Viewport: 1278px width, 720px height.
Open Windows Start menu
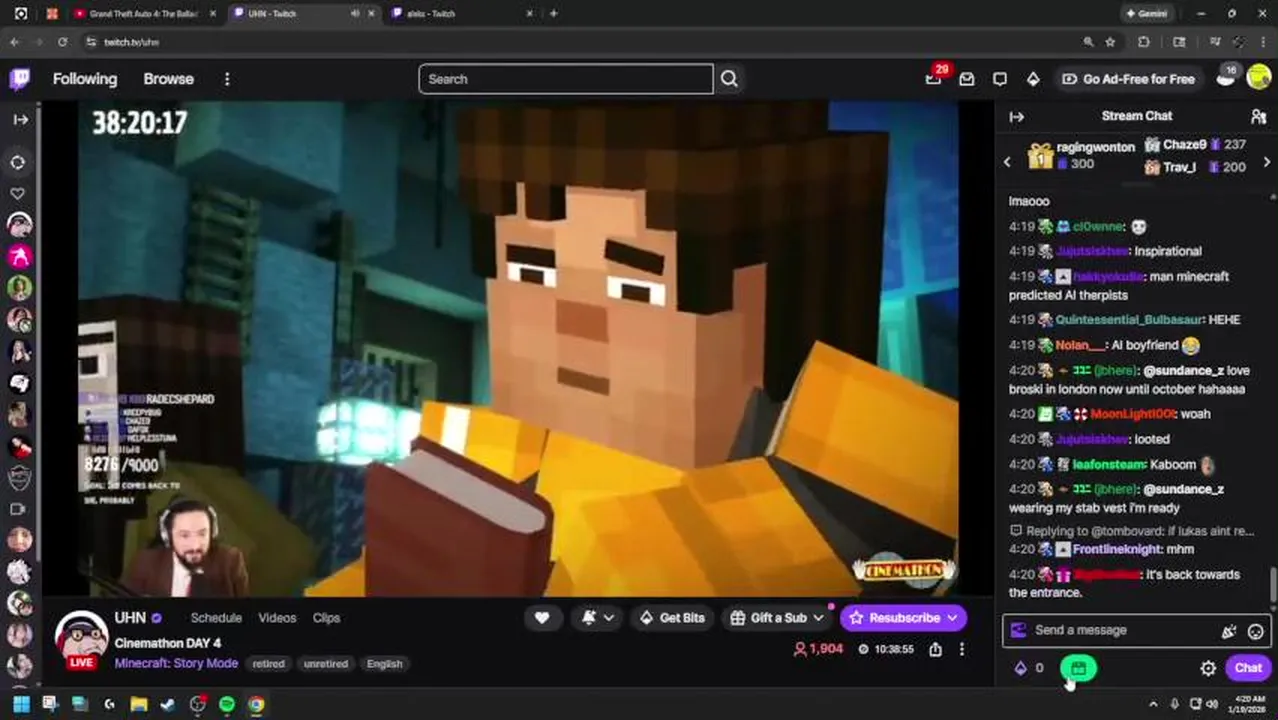tap(20, 704)
